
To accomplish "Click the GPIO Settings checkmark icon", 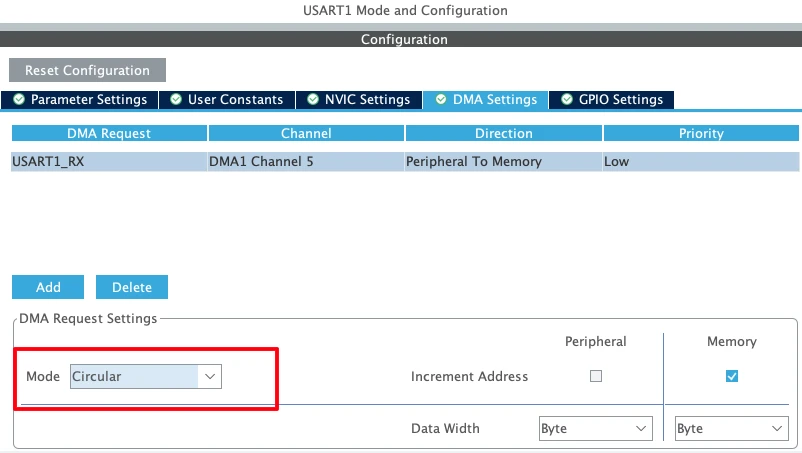I will tap(567, 100).
